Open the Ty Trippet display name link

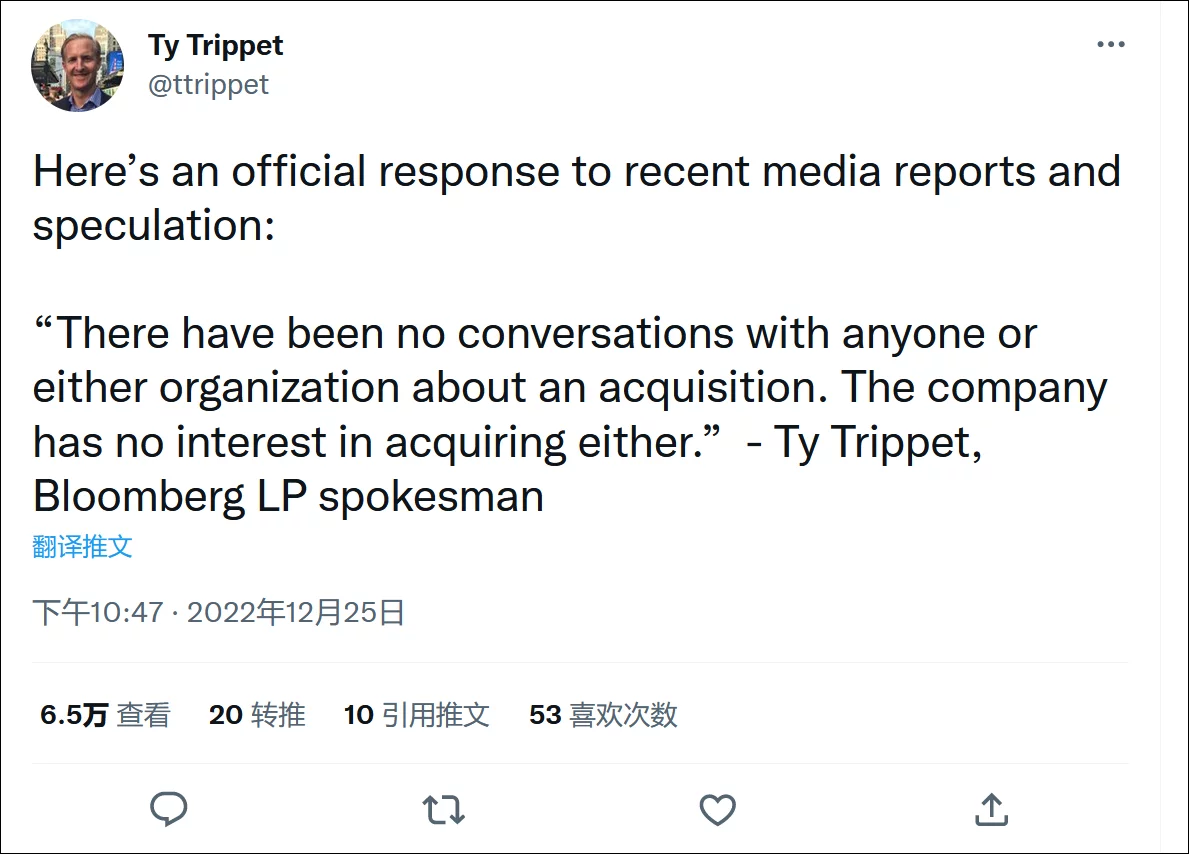tap(216, 46)
